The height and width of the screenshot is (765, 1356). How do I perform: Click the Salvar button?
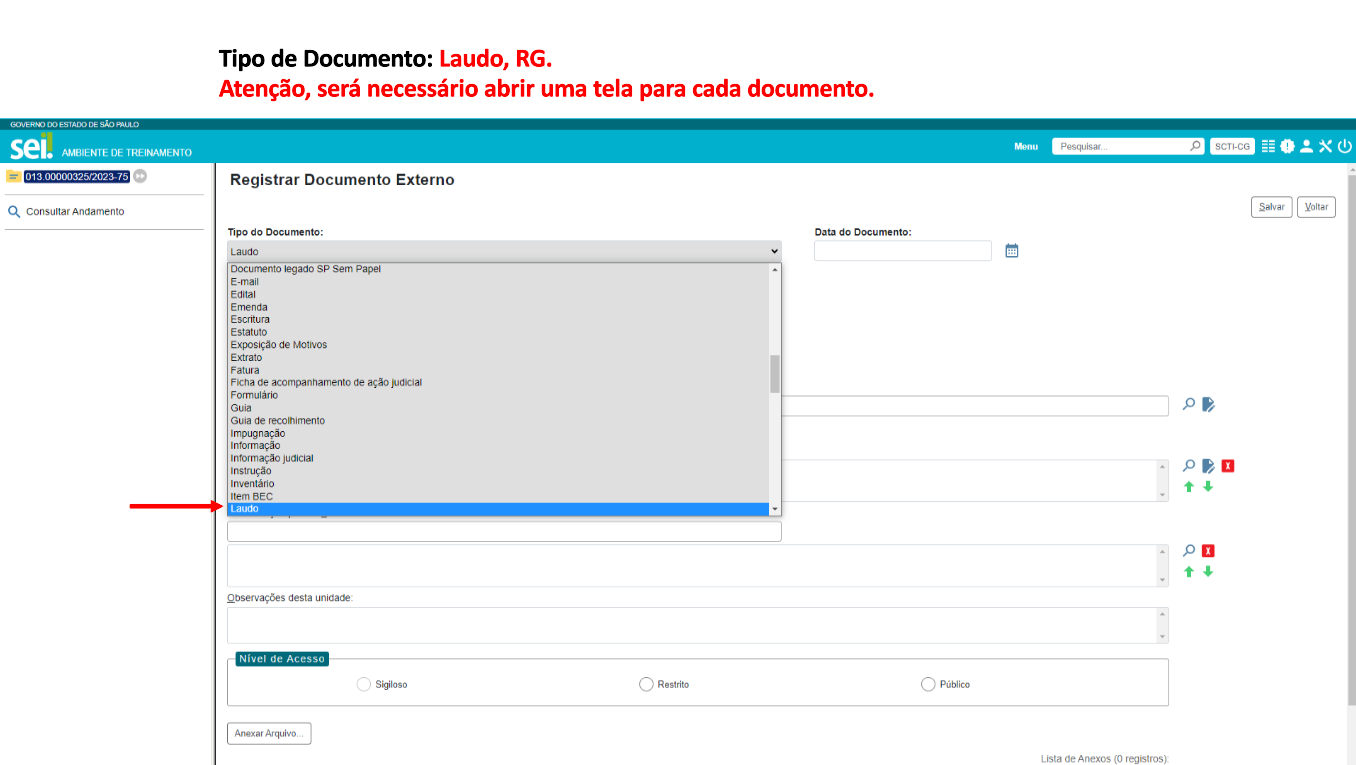pos(1272,207)
